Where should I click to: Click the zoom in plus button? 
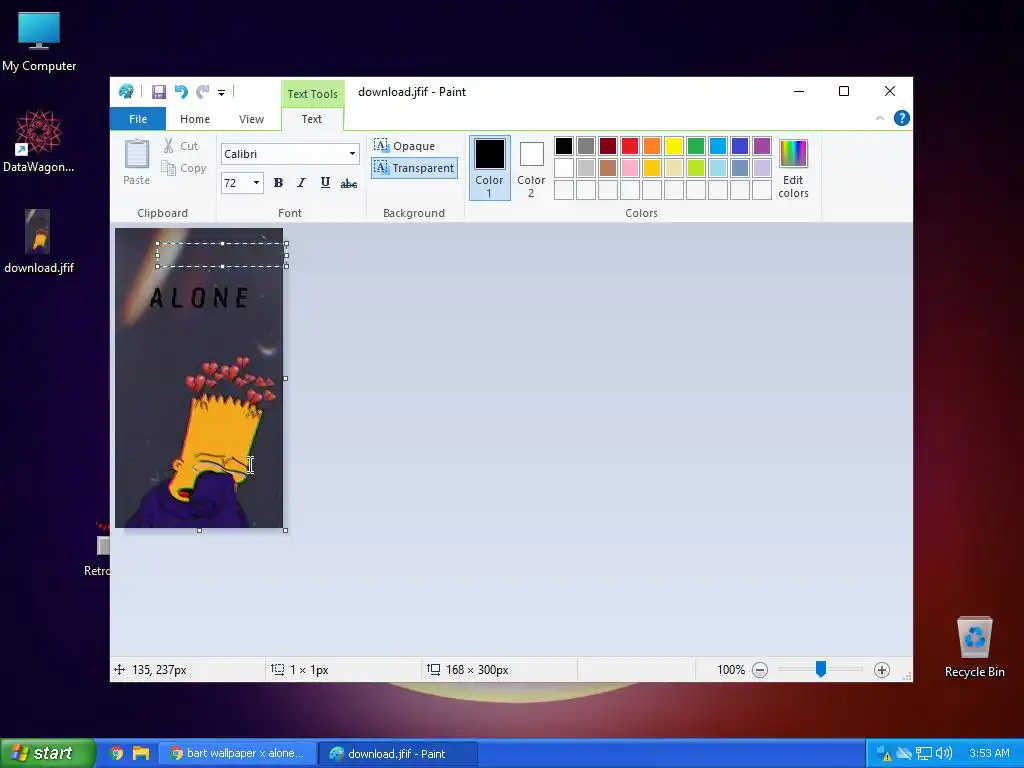[882, 670]
